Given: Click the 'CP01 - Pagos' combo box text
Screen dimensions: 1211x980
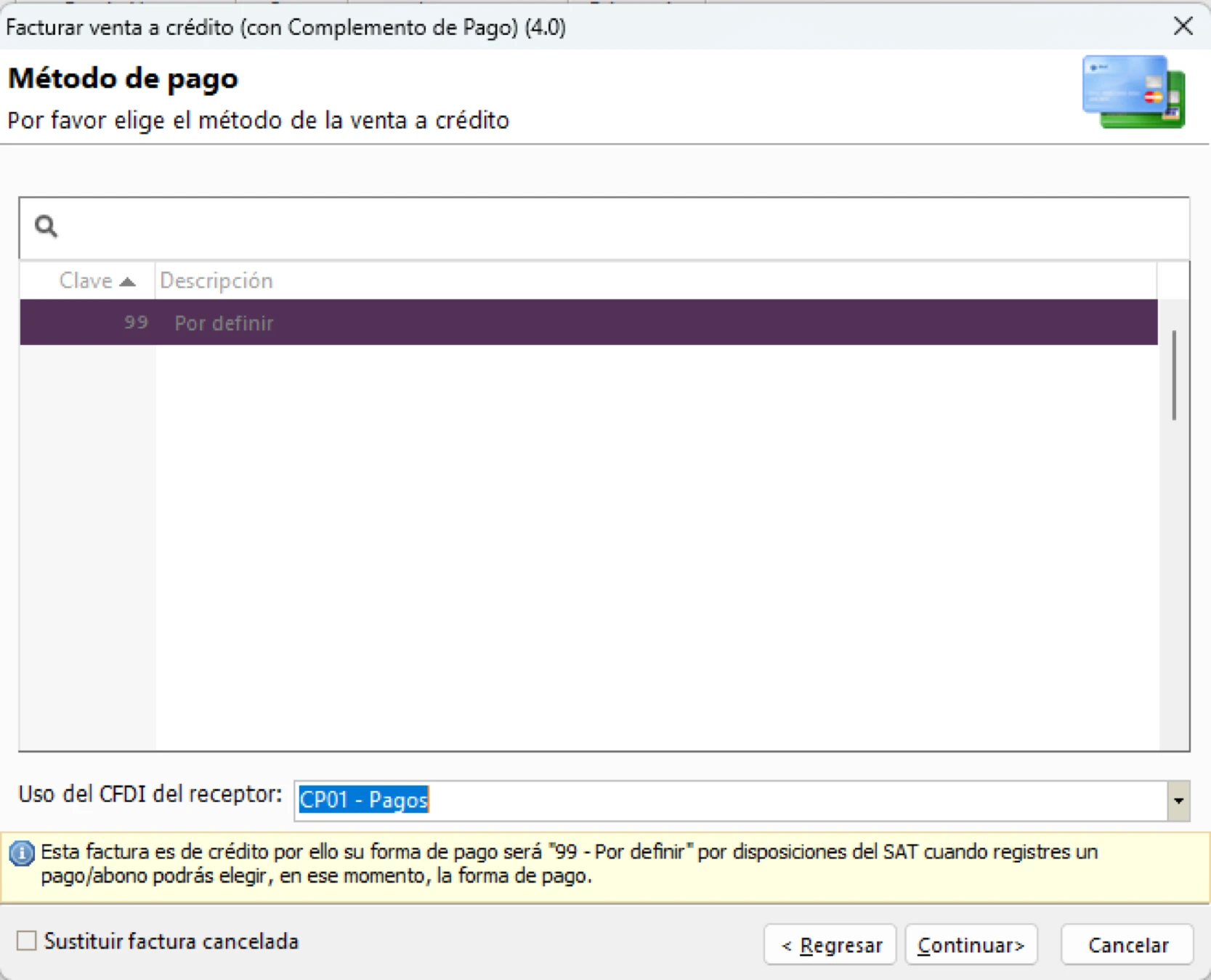Looking at the screenshot, I should [x=364, y=800].
